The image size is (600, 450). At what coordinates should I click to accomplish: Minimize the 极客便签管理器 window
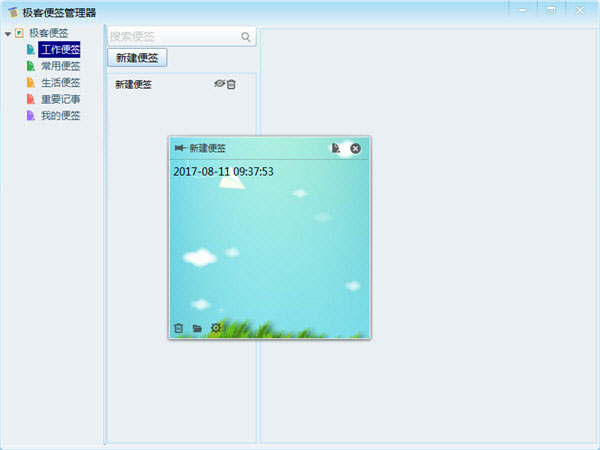522,11
